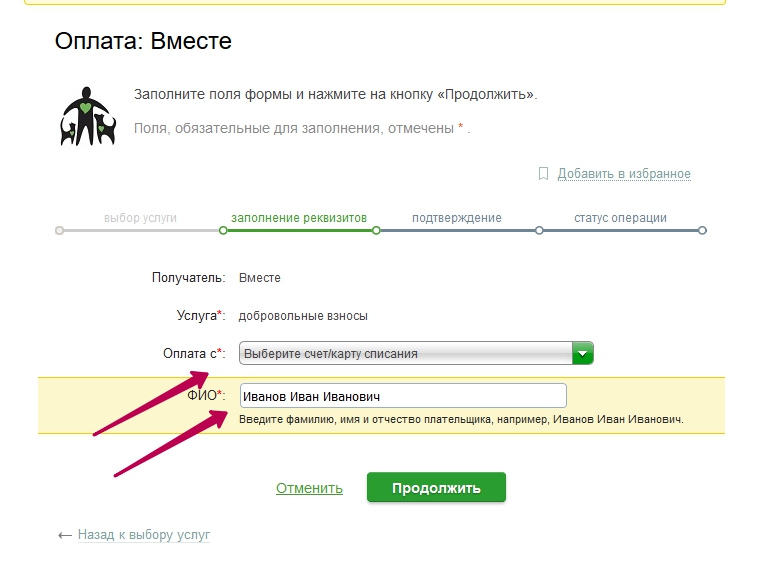The width and height of the screenshot is (759, 584).
Task: Click the left arrow icon before Назад
Action: pos(65,535)
